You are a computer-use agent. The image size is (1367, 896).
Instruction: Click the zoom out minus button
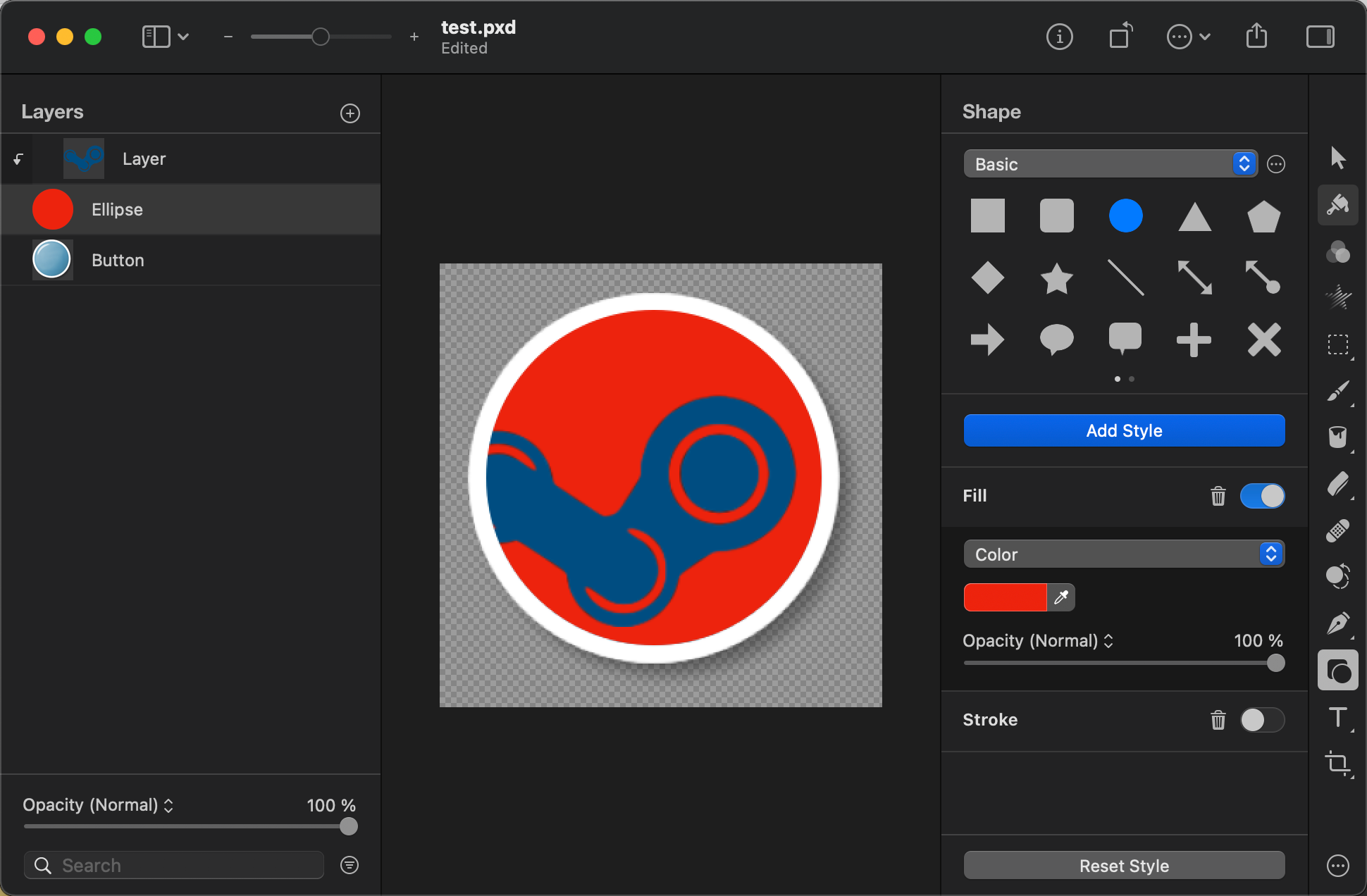[228, 37]
